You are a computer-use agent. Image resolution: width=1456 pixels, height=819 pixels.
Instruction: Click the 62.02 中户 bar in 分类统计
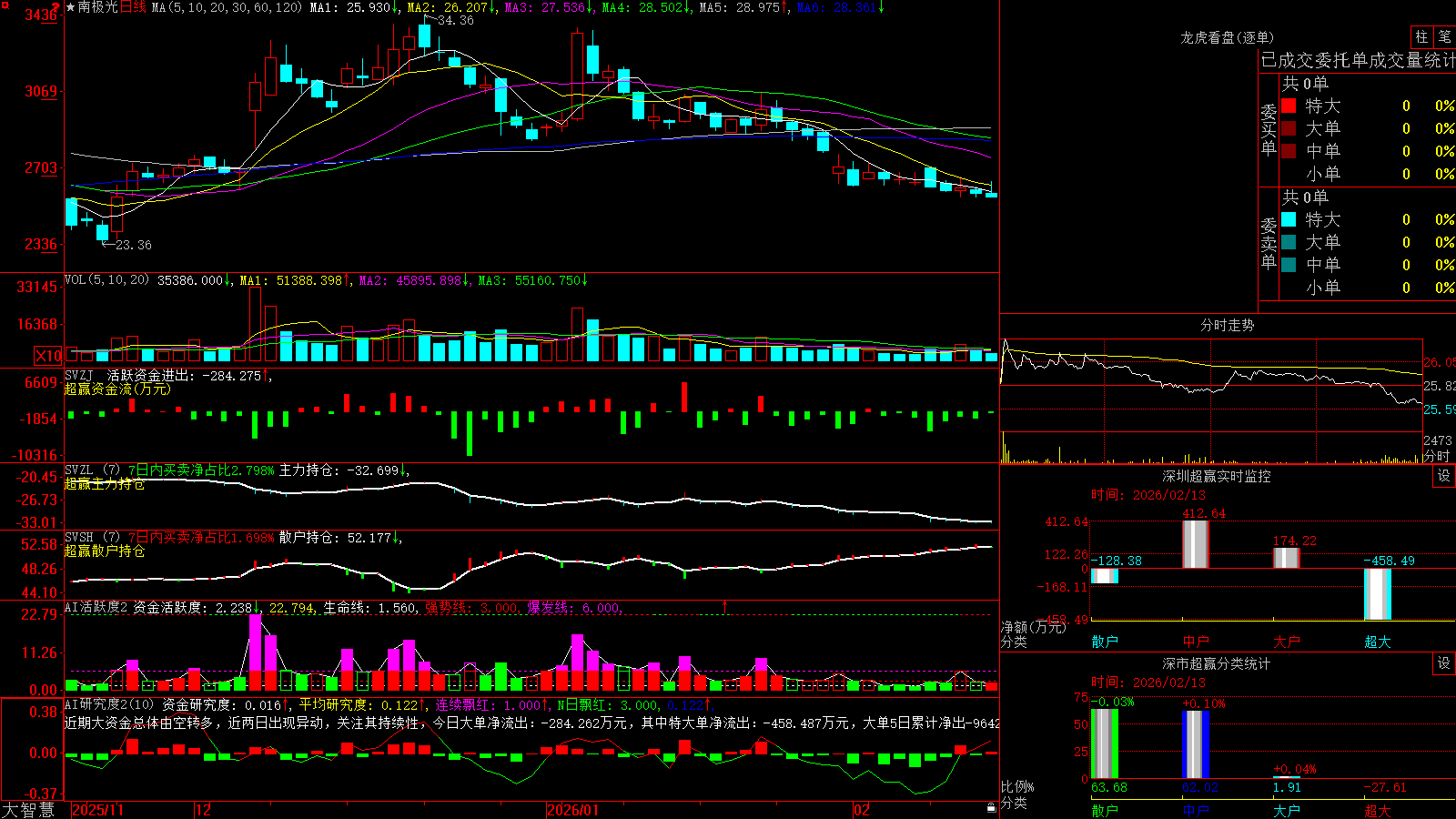(x=1196, y=744)
